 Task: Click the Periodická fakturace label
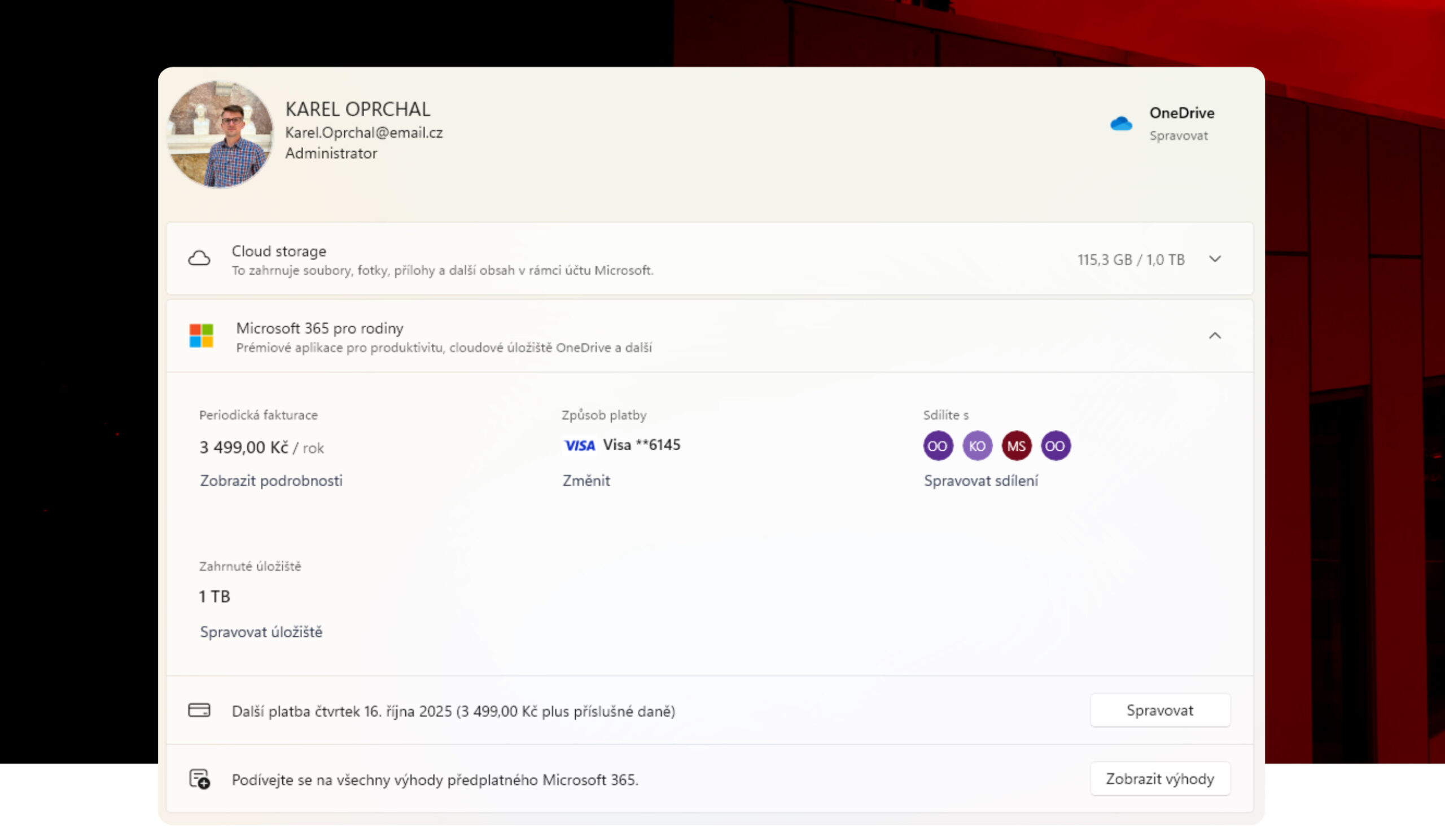259,415
